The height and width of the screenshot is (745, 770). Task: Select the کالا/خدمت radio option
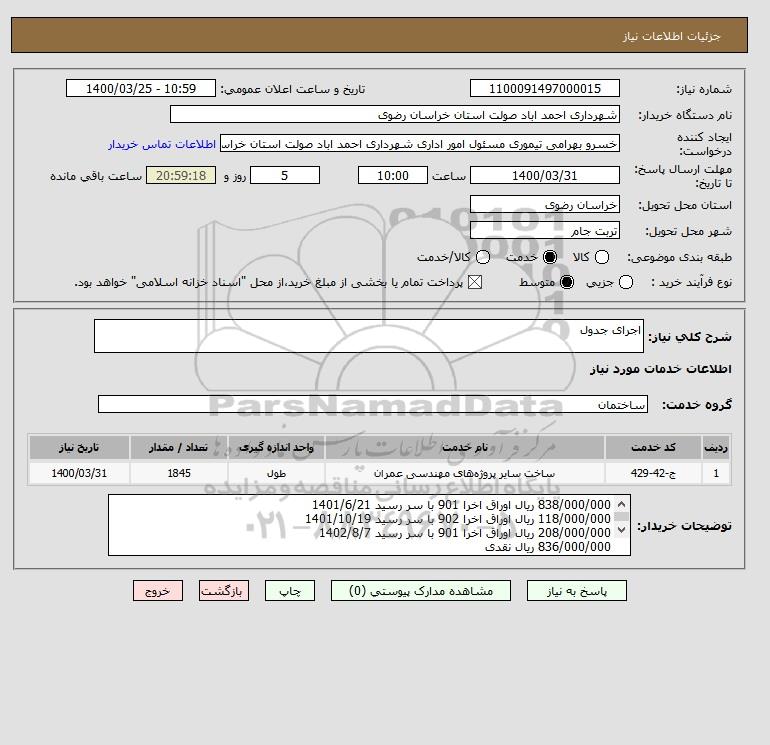(483, 257)
